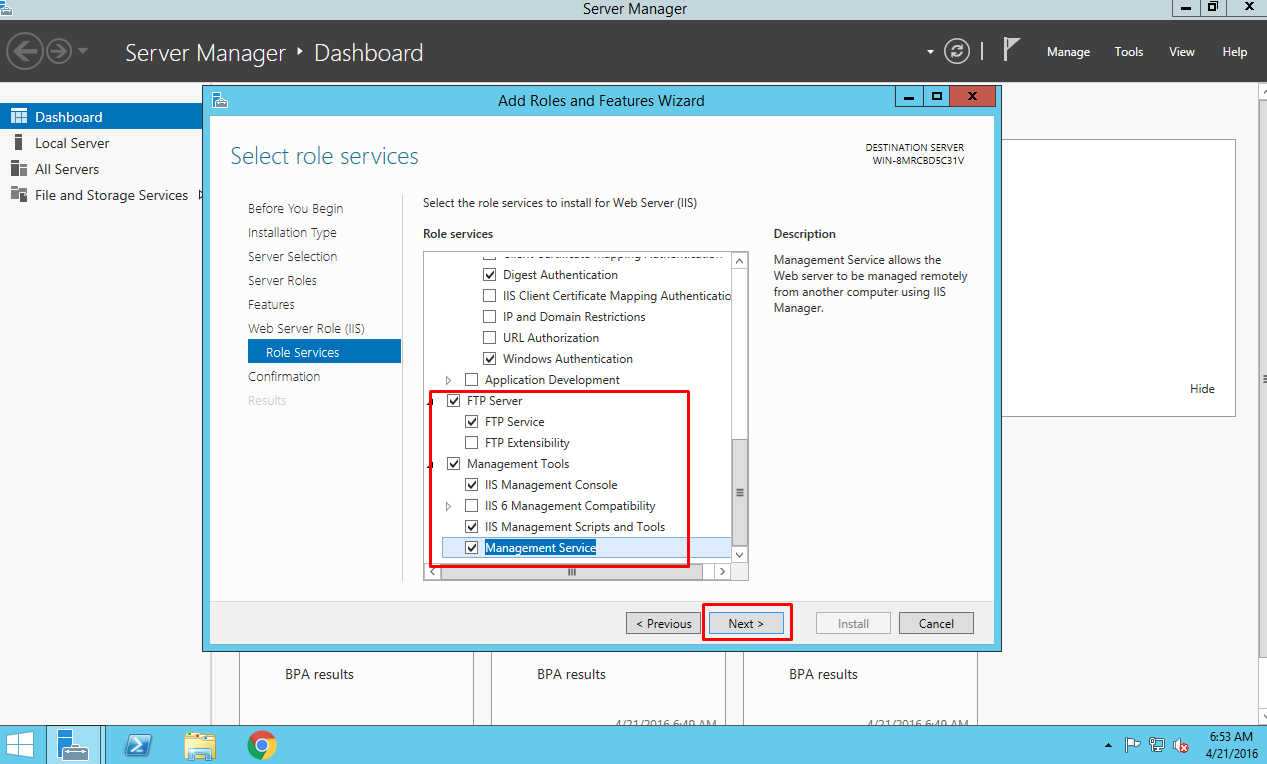The image size is (1267, 764).
Task: Click the network icon in system tray
Action: [1157, 745]
